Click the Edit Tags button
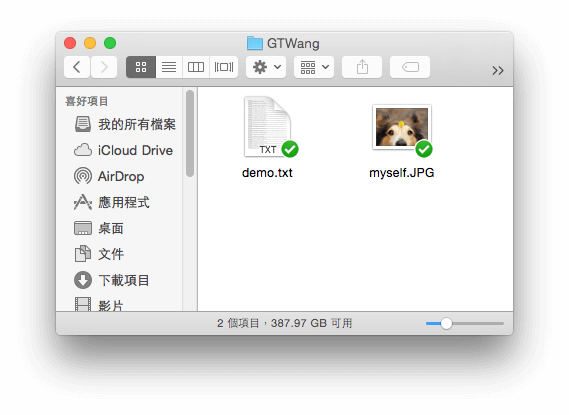The image size is (569, 415). pyautogui.click(x=410, y=67)
